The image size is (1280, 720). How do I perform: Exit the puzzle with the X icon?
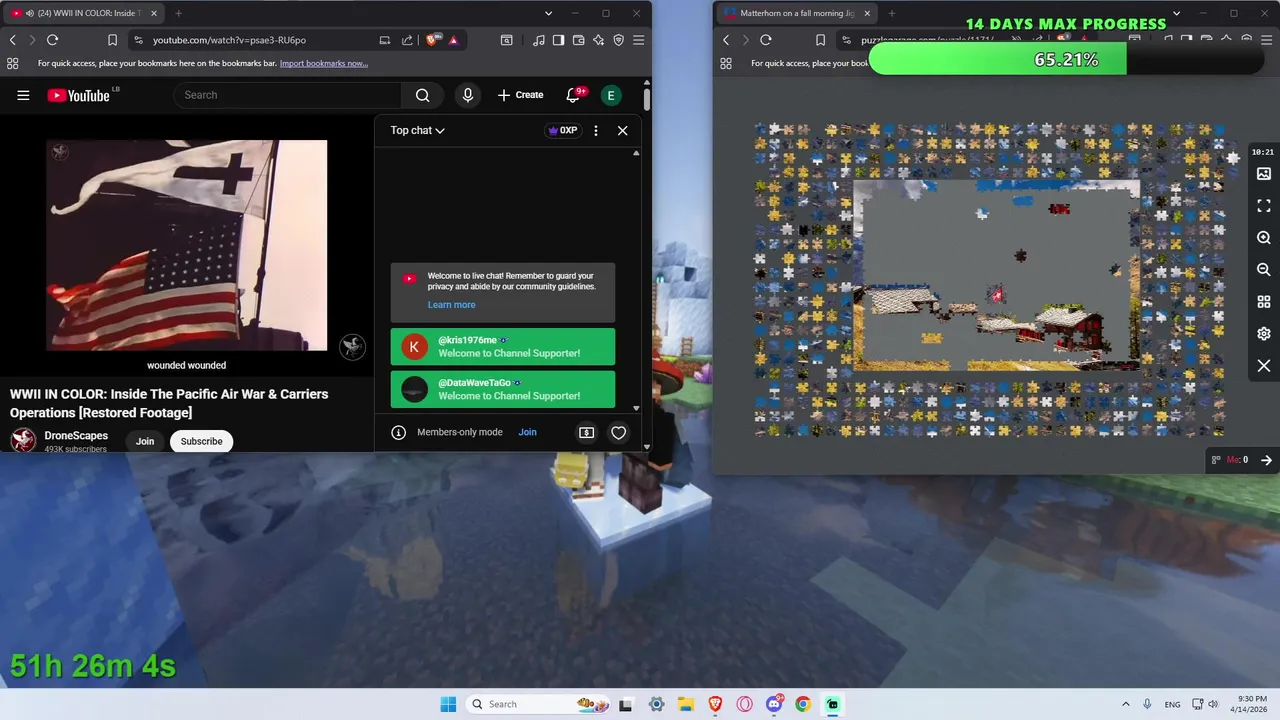(1264, 366)
